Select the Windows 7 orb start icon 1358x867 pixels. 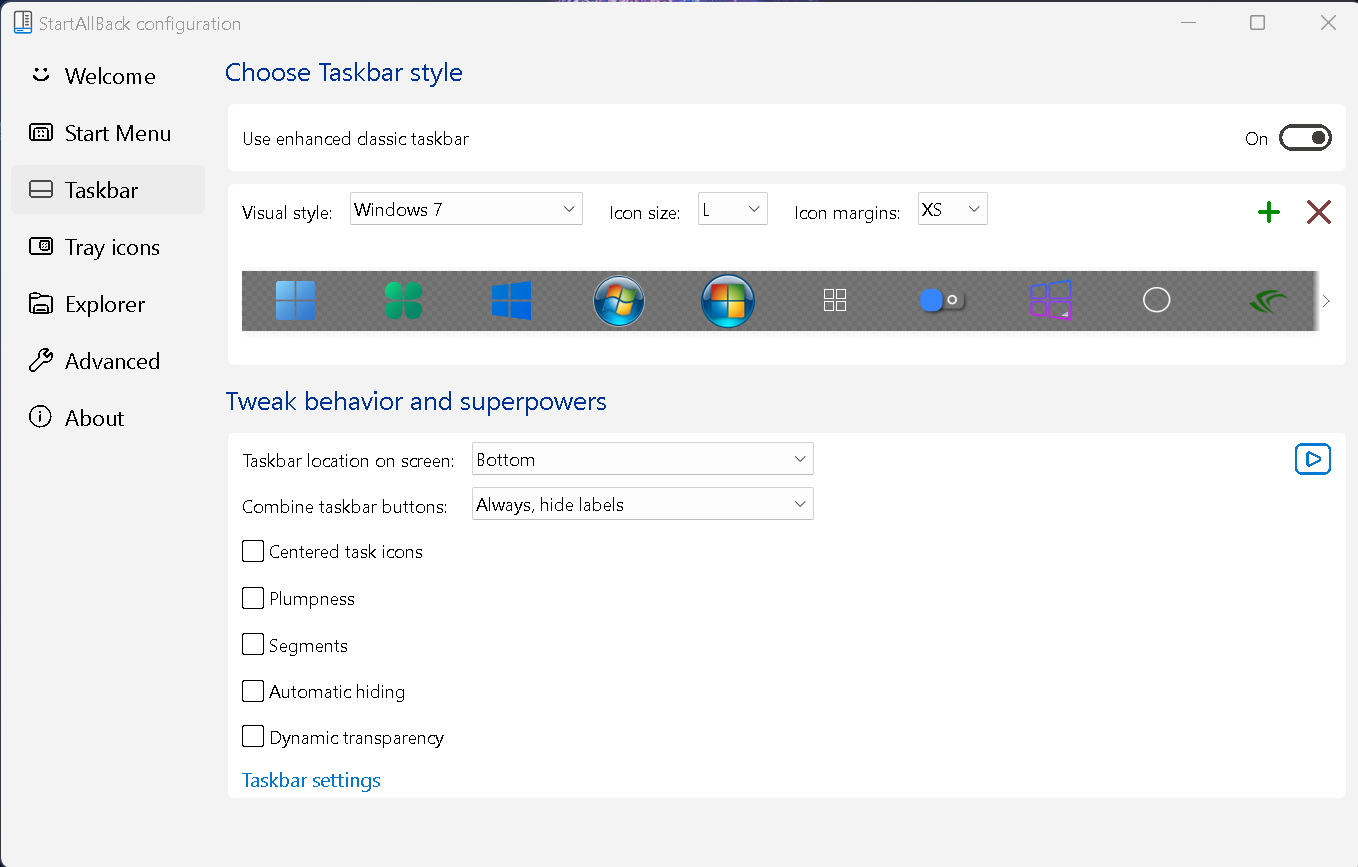[x=619, y=300]
